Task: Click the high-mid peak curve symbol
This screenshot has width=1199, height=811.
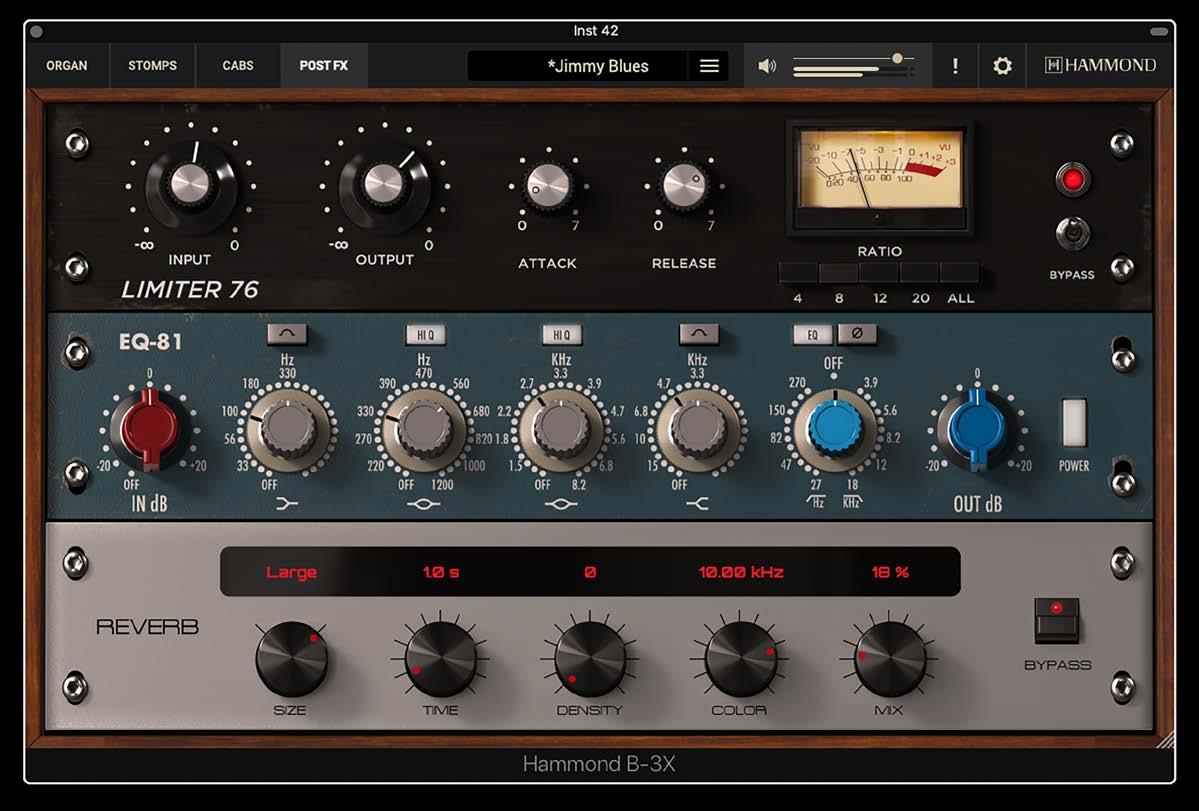Action: coord(561,504)
